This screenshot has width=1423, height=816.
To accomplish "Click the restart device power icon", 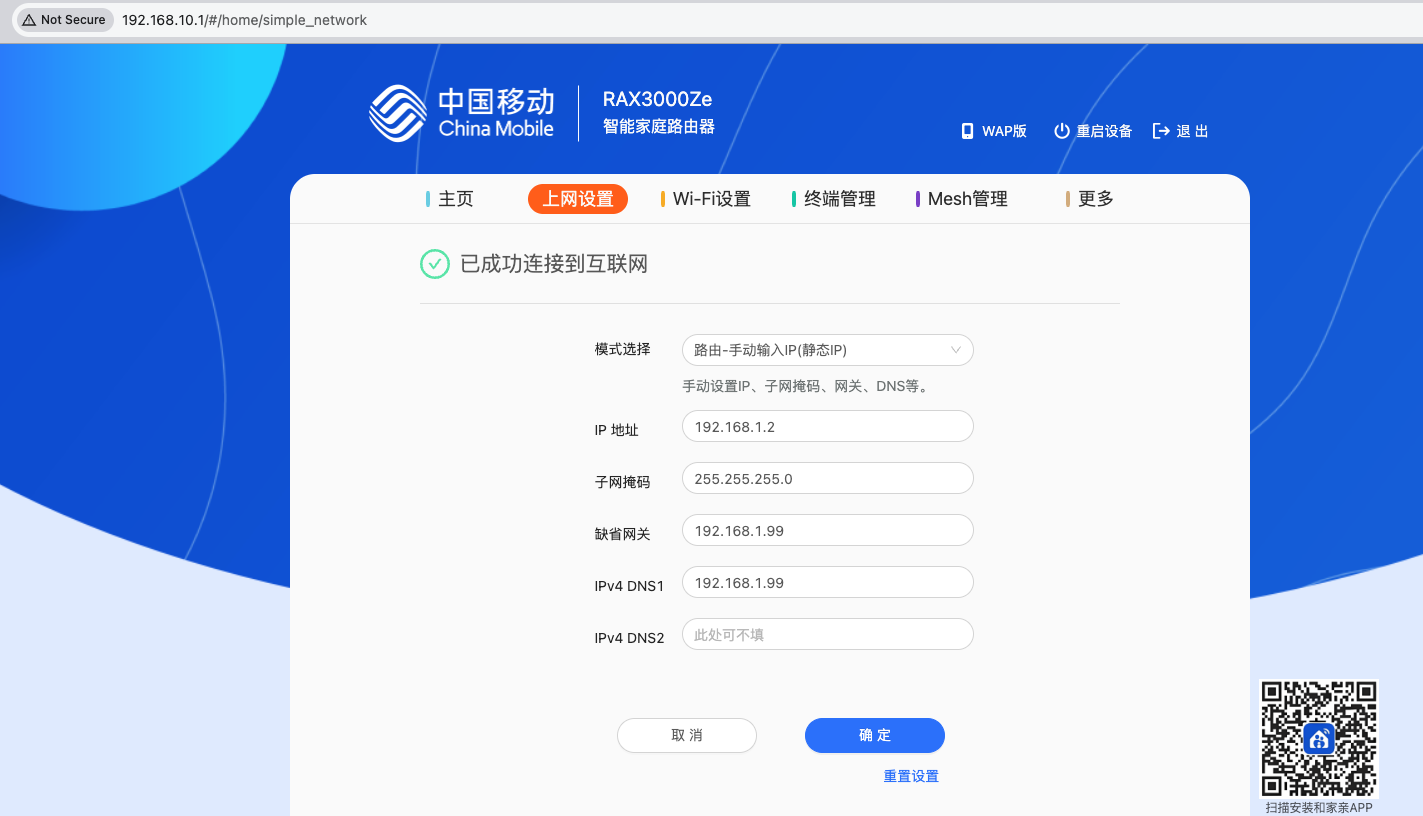I will [1062, 131].
